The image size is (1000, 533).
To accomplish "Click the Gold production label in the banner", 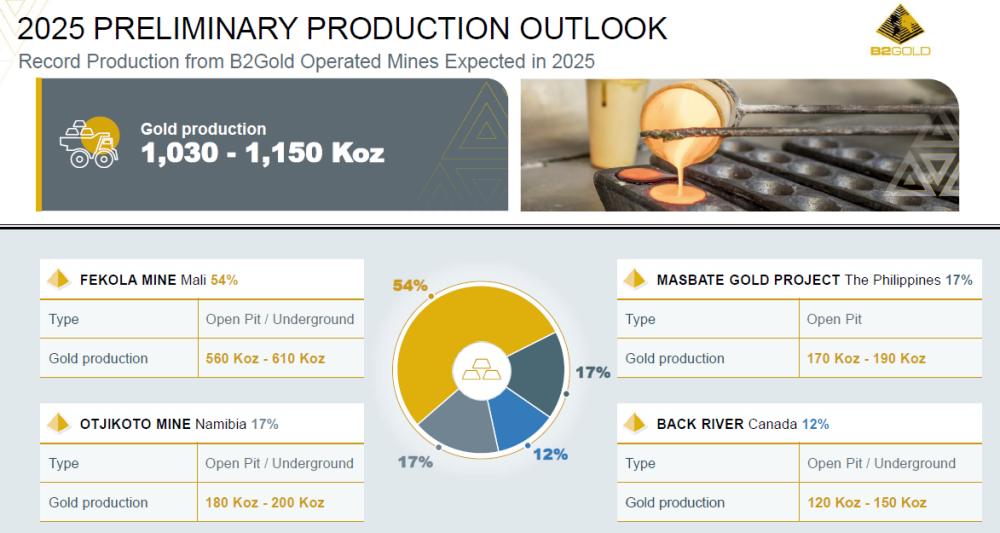I will 203,129.
